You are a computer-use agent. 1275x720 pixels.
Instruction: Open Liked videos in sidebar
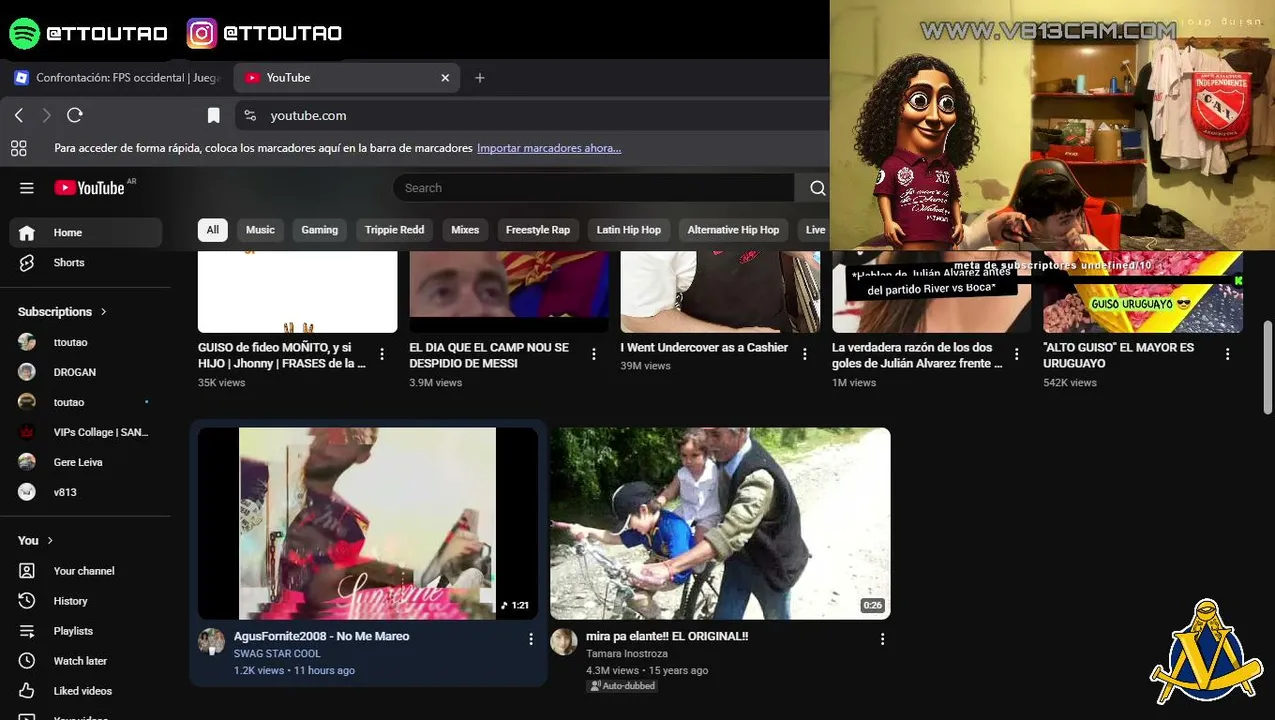(x=85, y=691)
